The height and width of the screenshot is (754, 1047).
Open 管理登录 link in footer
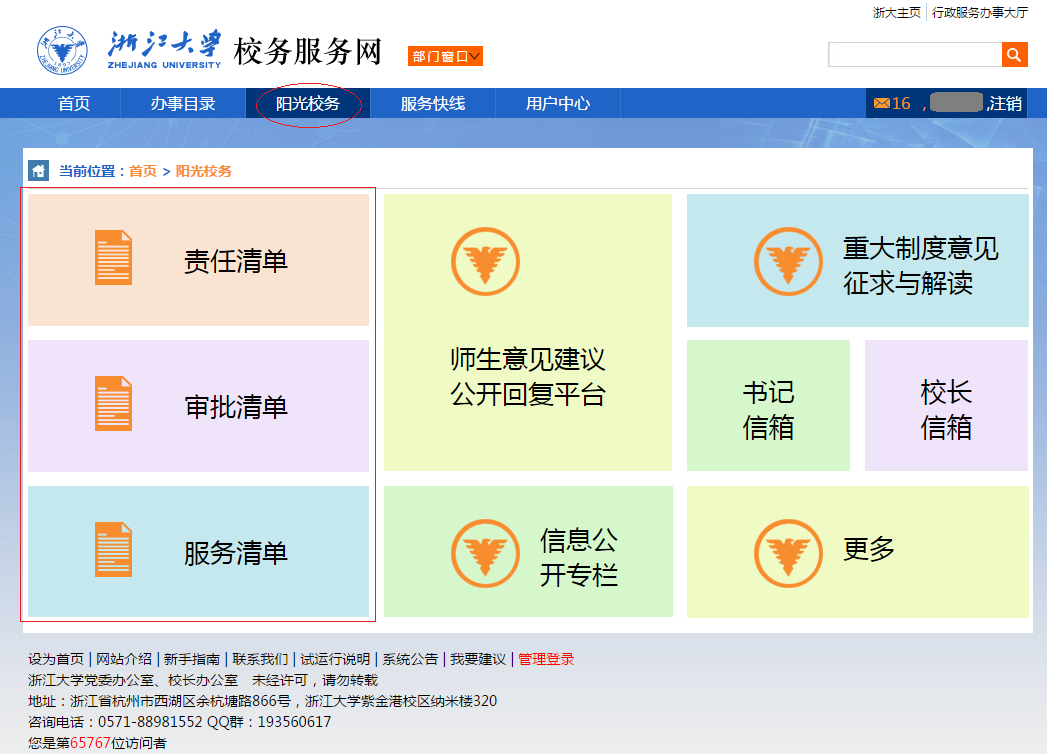tap(546, 659)
